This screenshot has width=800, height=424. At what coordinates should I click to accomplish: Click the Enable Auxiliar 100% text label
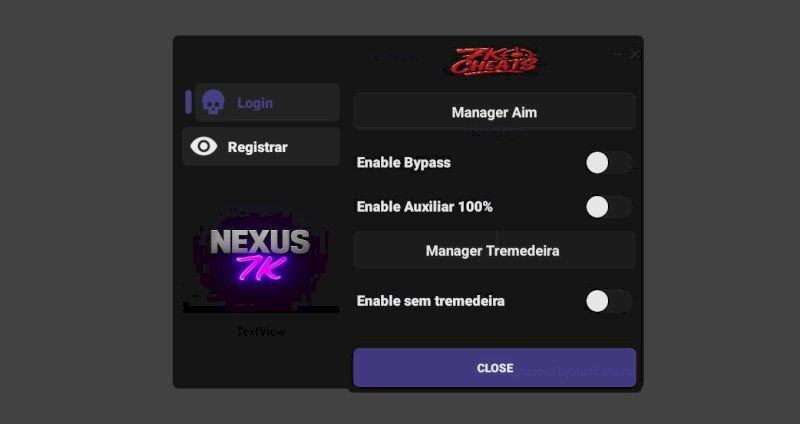424,207
